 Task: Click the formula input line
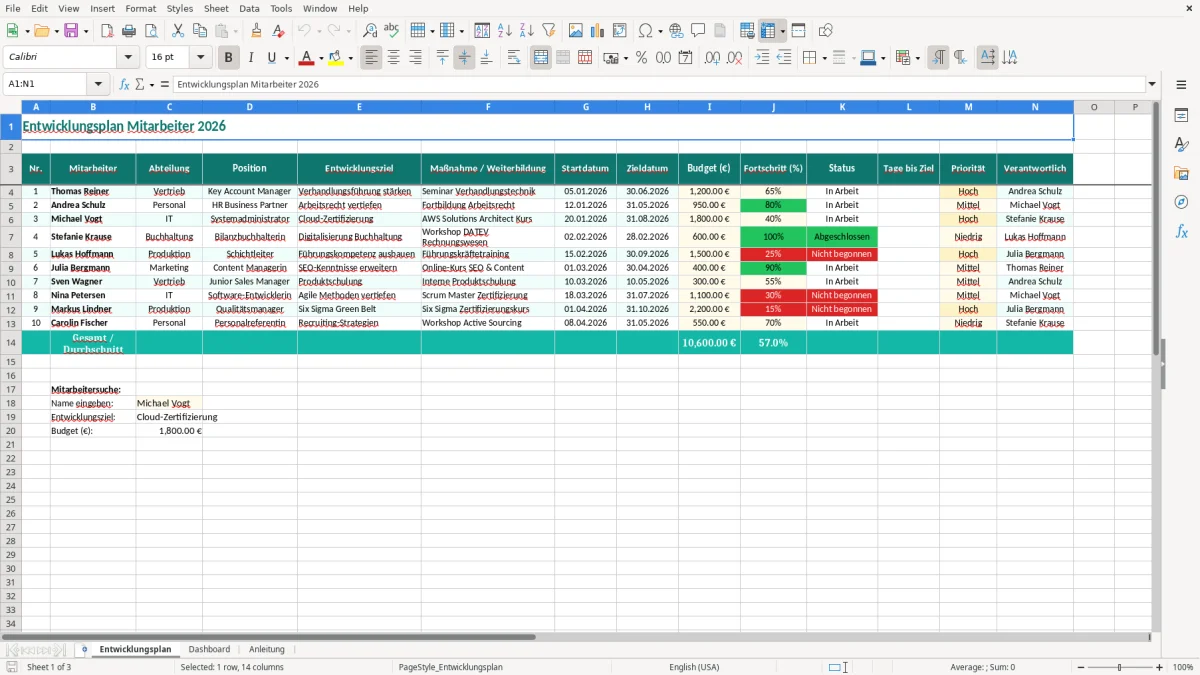coord(658,85)
